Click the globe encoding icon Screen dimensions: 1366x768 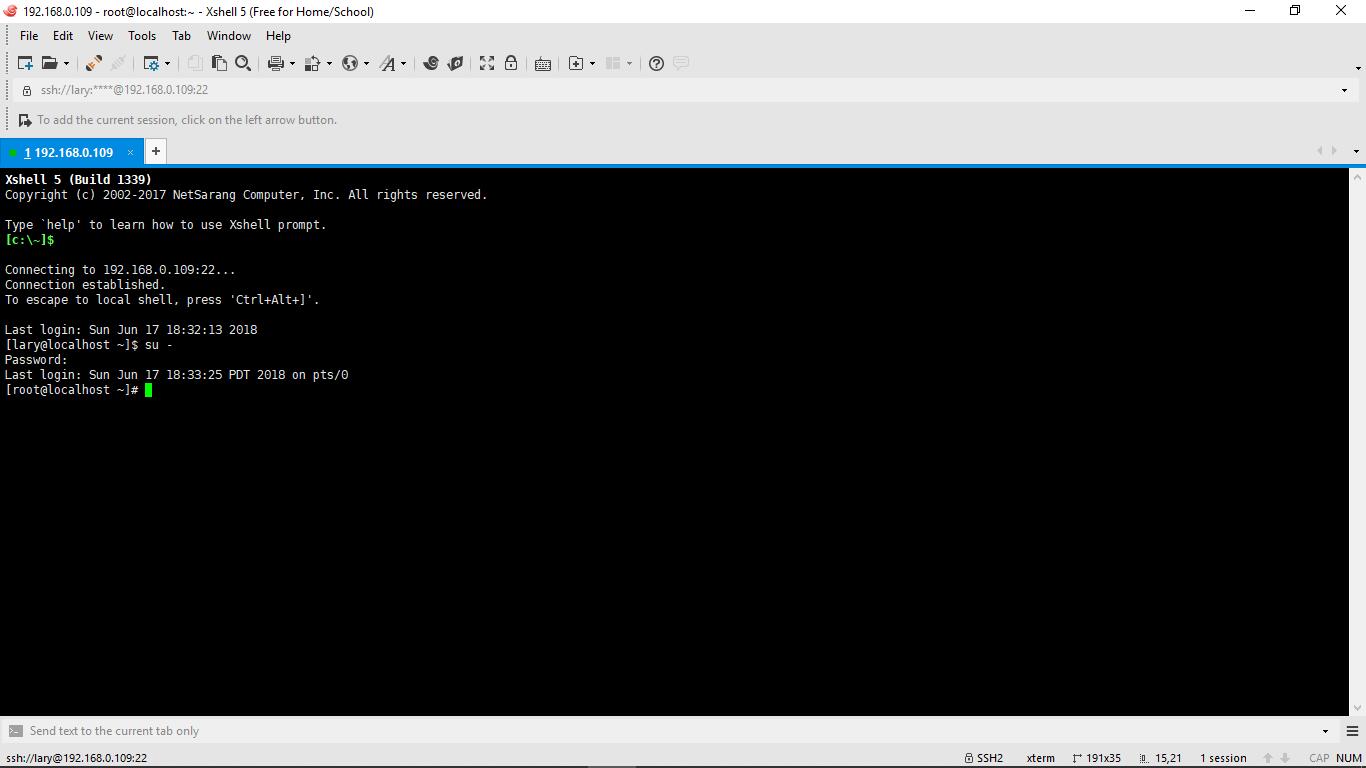pos(350,63)
